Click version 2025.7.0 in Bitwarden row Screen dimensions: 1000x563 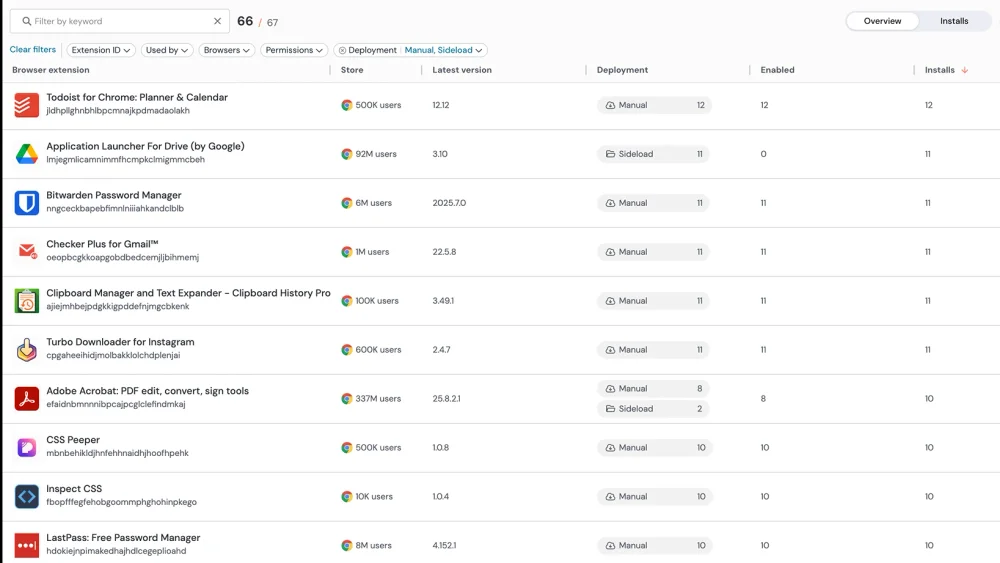(449, 203)
